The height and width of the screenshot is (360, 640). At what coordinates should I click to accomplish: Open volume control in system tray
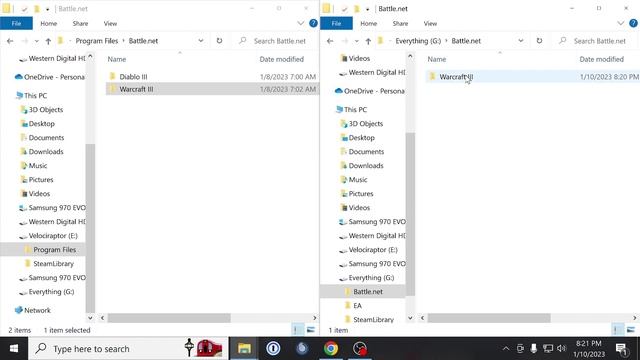point(562,348)
